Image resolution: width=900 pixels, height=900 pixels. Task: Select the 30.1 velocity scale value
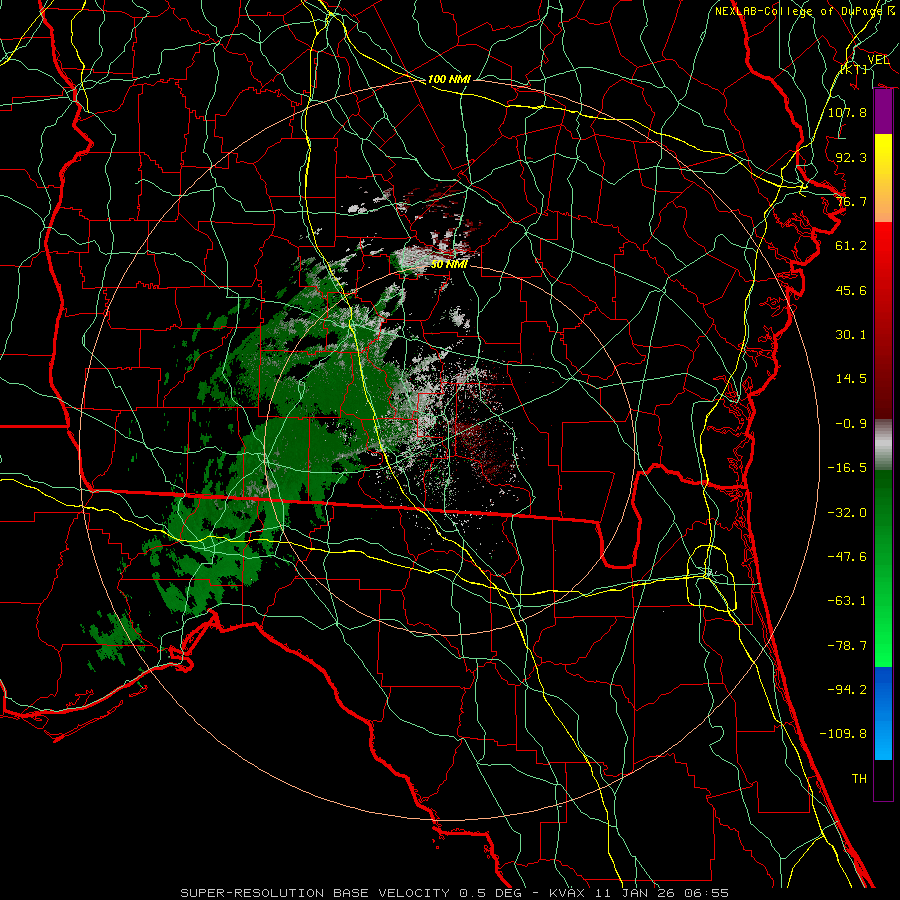851,335
